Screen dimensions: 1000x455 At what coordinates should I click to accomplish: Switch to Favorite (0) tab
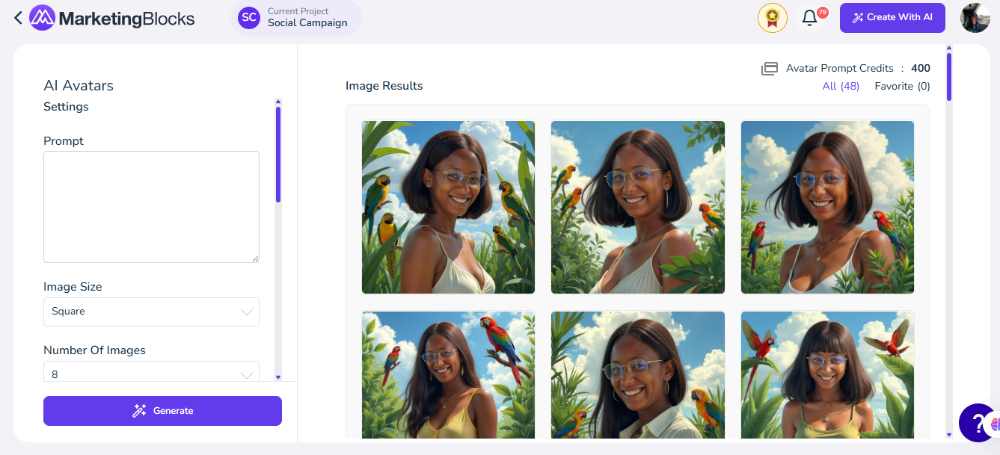(x=902, y=86)
